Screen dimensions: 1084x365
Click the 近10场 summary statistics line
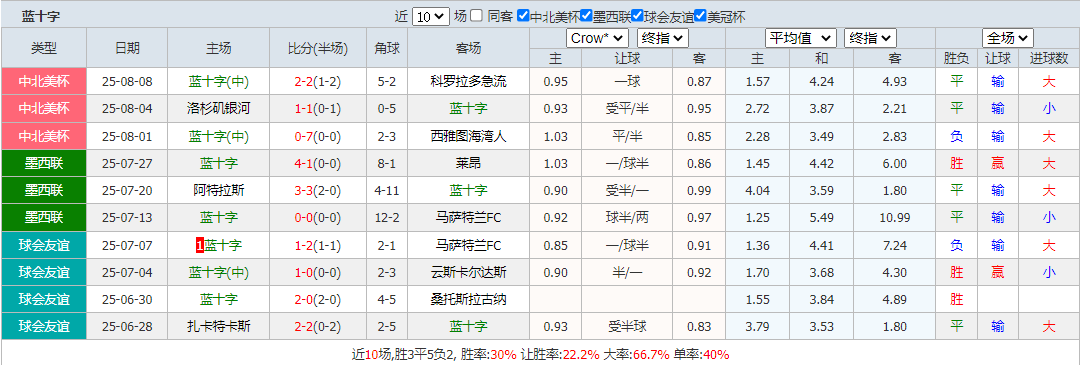point(541,355)
